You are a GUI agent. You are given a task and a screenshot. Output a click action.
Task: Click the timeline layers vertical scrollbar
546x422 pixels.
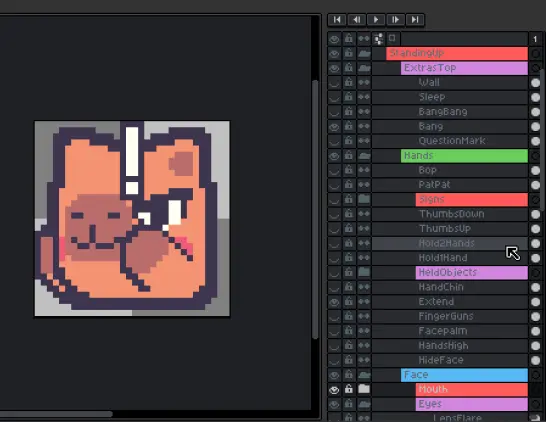click(543, 139)
